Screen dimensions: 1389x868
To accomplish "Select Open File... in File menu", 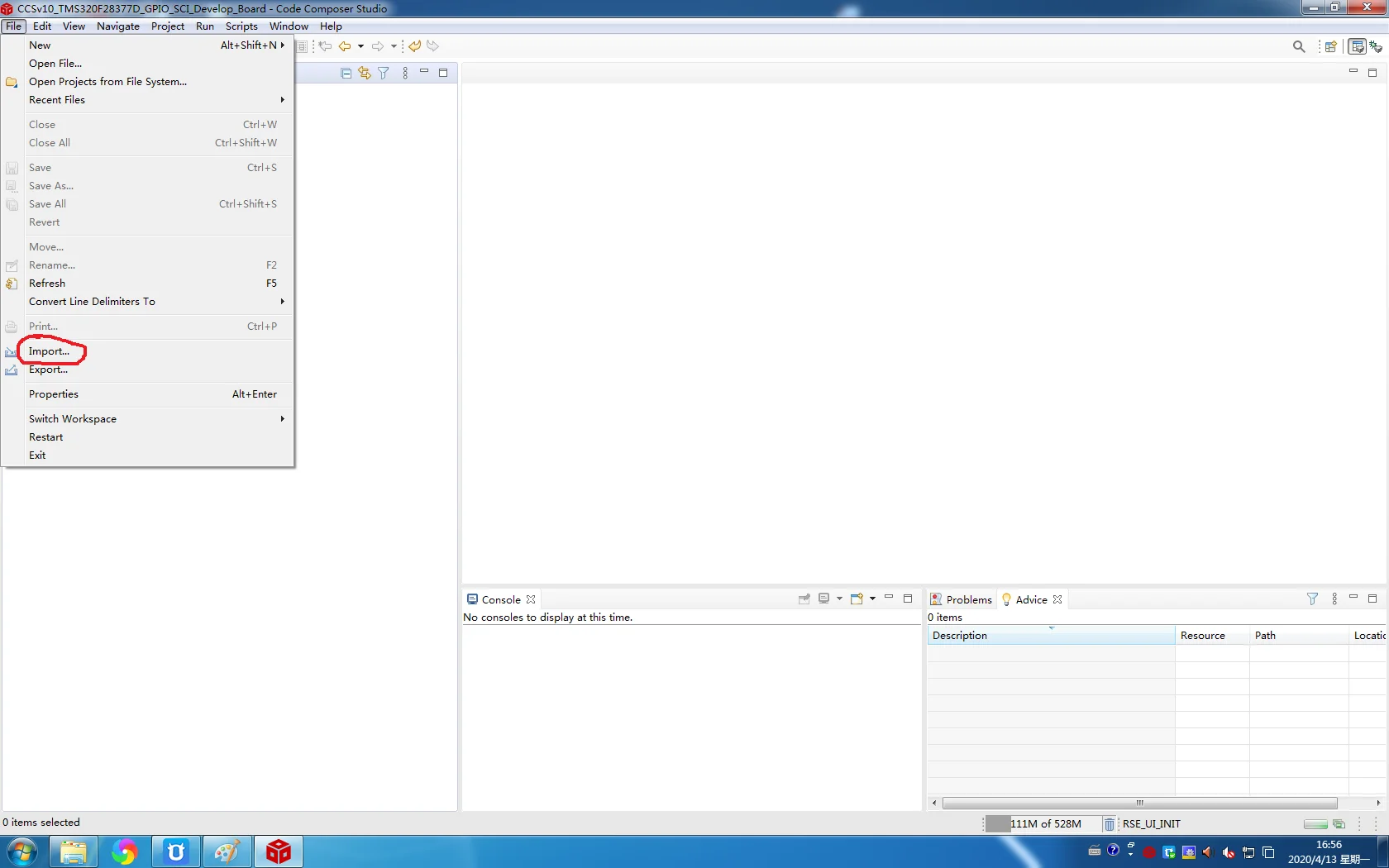I will tap(148, 64).
